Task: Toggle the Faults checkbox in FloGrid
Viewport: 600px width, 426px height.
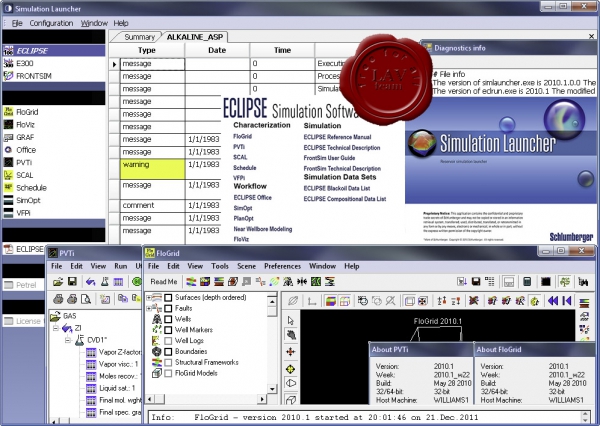Action: pyautogui.click(x=168, y=308)
